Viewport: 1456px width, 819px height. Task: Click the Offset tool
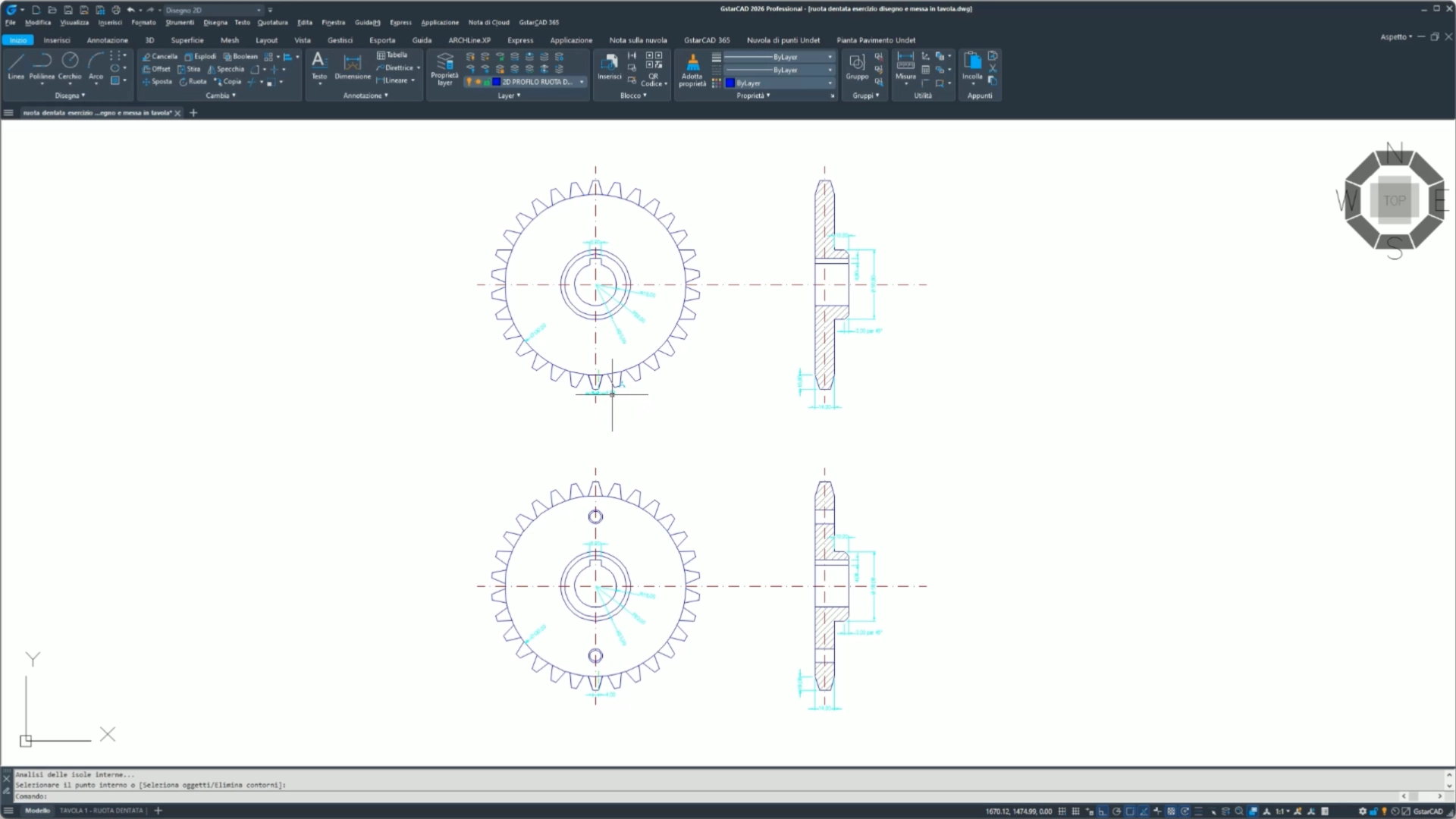(156, 69)
